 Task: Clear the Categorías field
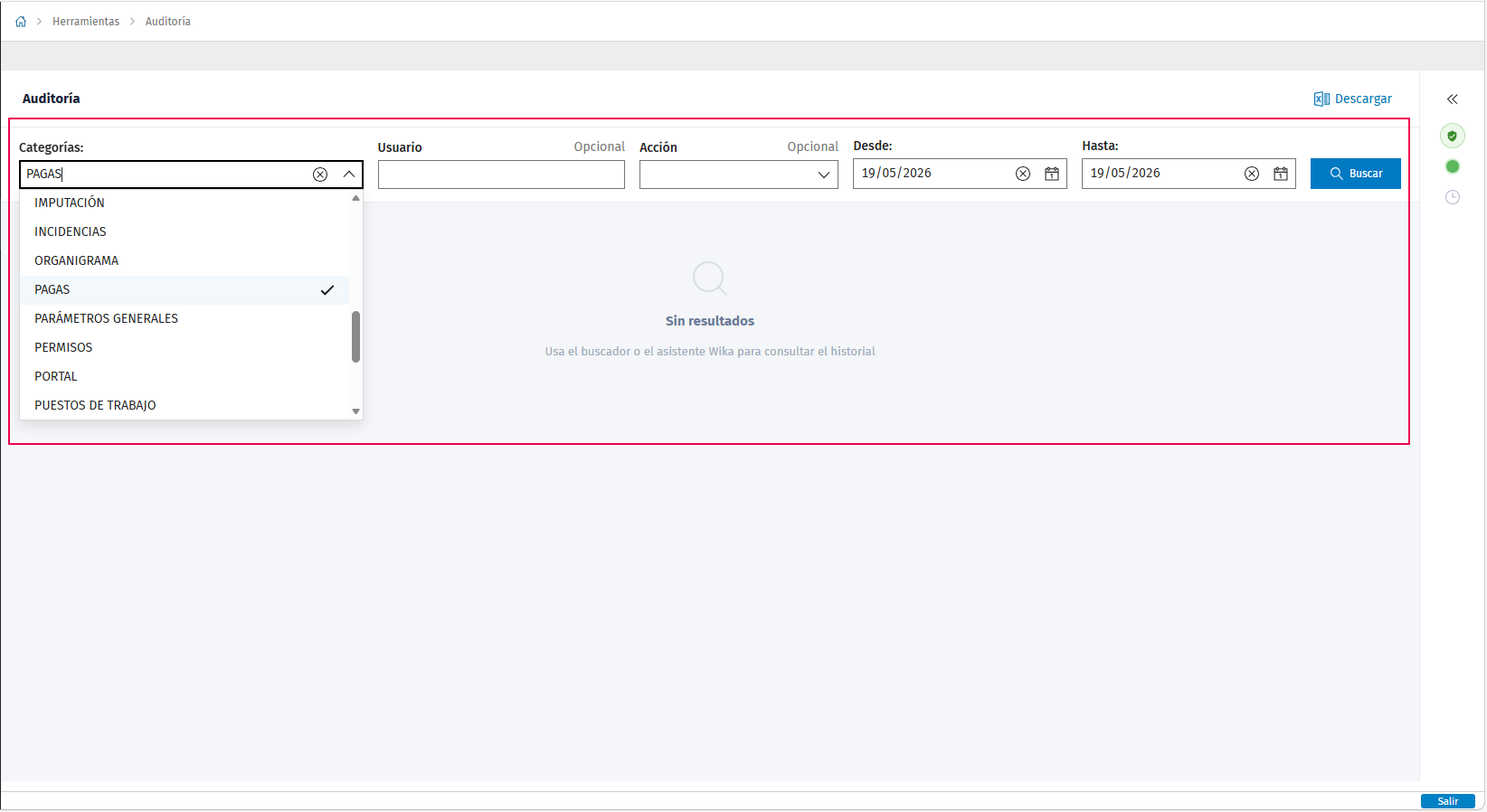[320, 175]
